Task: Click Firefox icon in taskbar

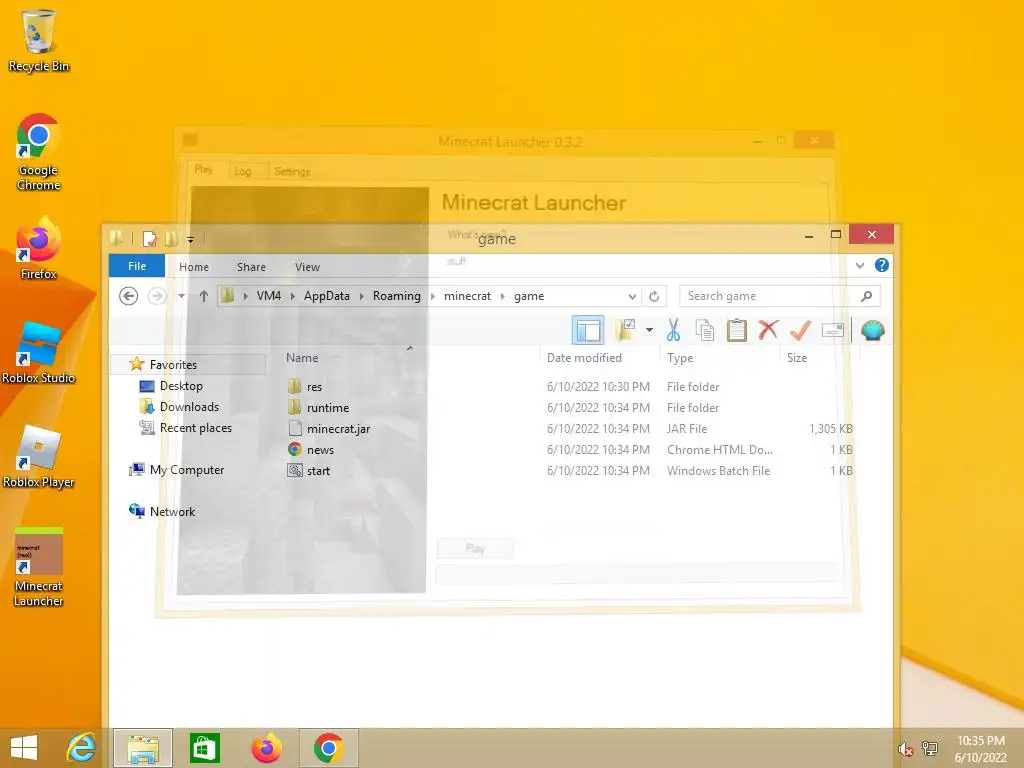Action: (266, 748)
